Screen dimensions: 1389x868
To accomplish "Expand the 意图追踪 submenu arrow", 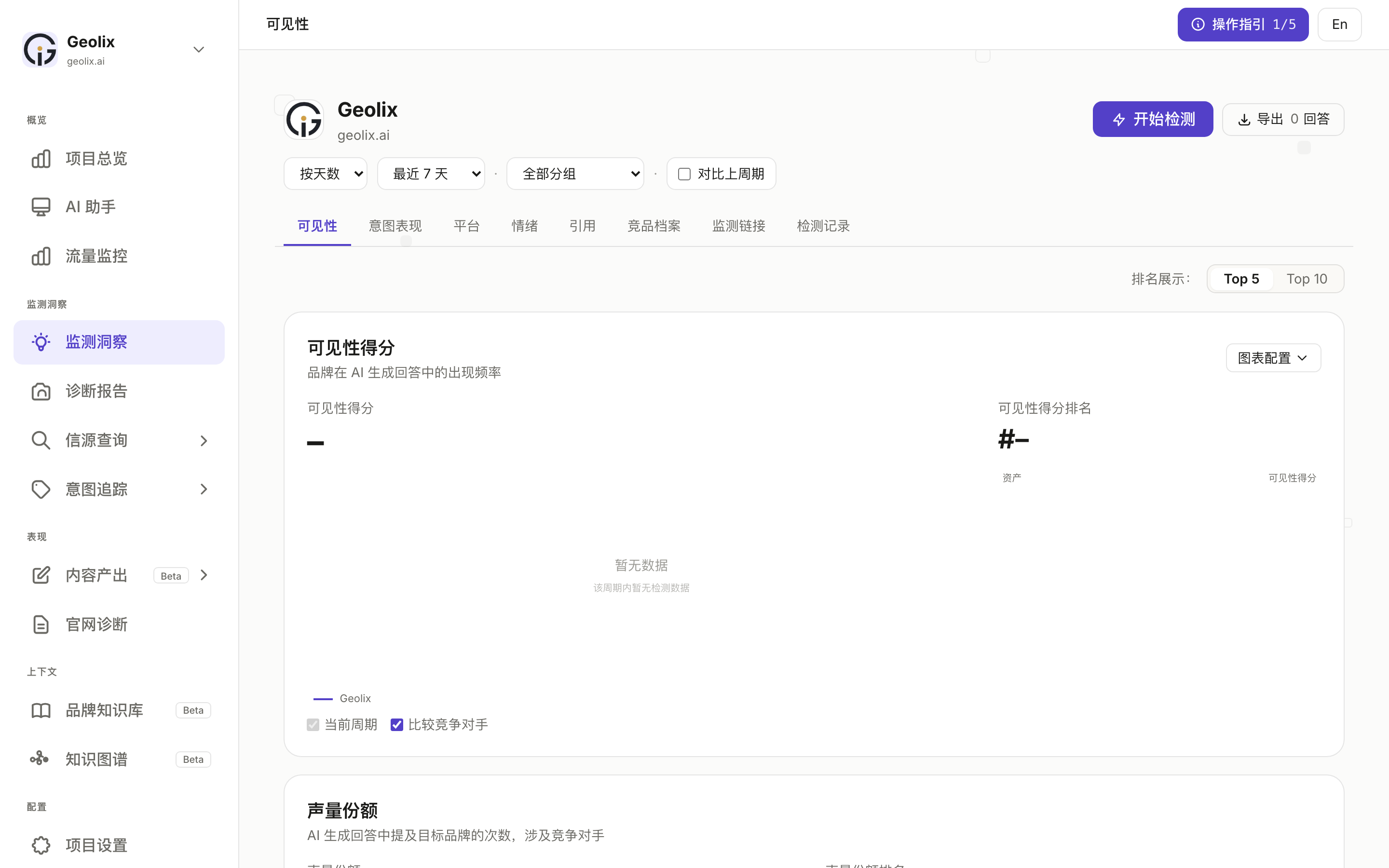I will 204,489.
